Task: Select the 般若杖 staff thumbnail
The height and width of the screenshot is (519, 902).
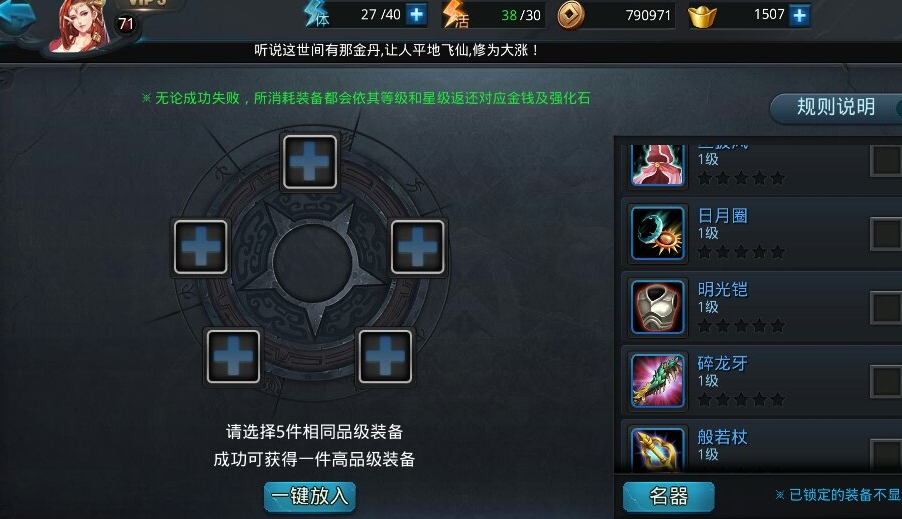Action: click(658, 449)
